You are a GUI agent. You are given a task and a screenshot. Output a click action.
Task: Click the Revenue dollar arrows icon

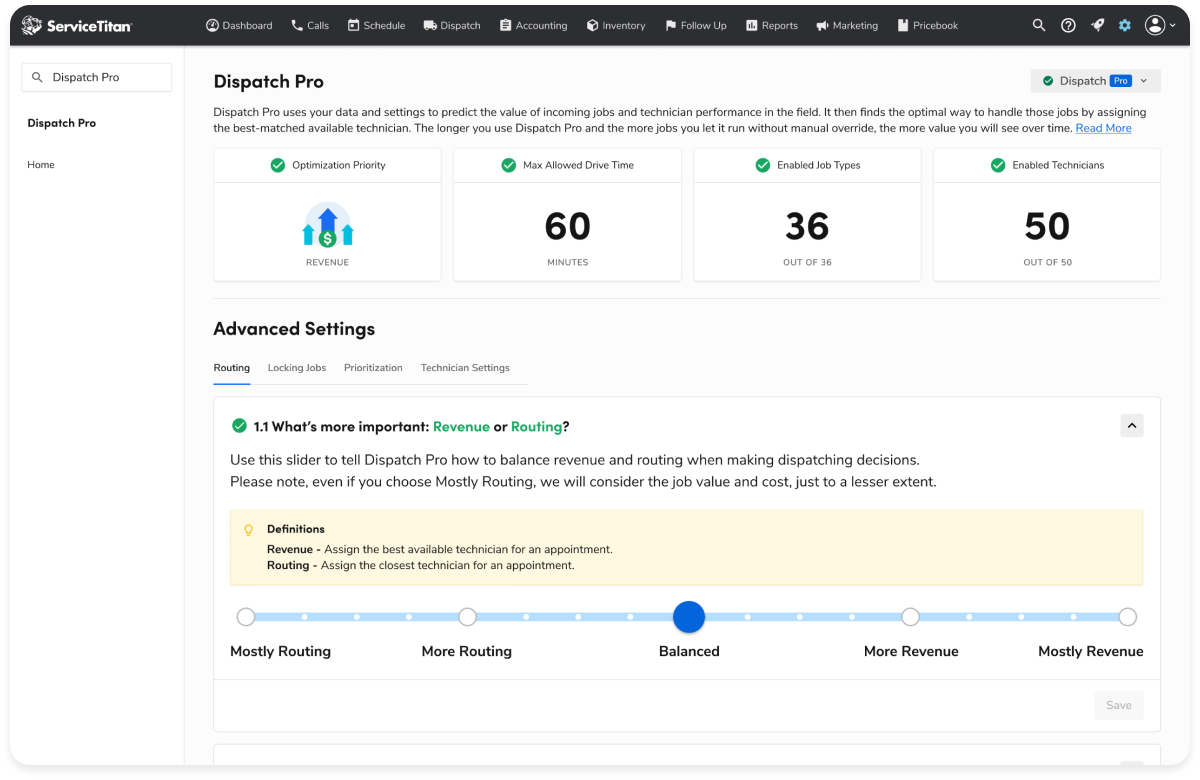click(327, 226)
